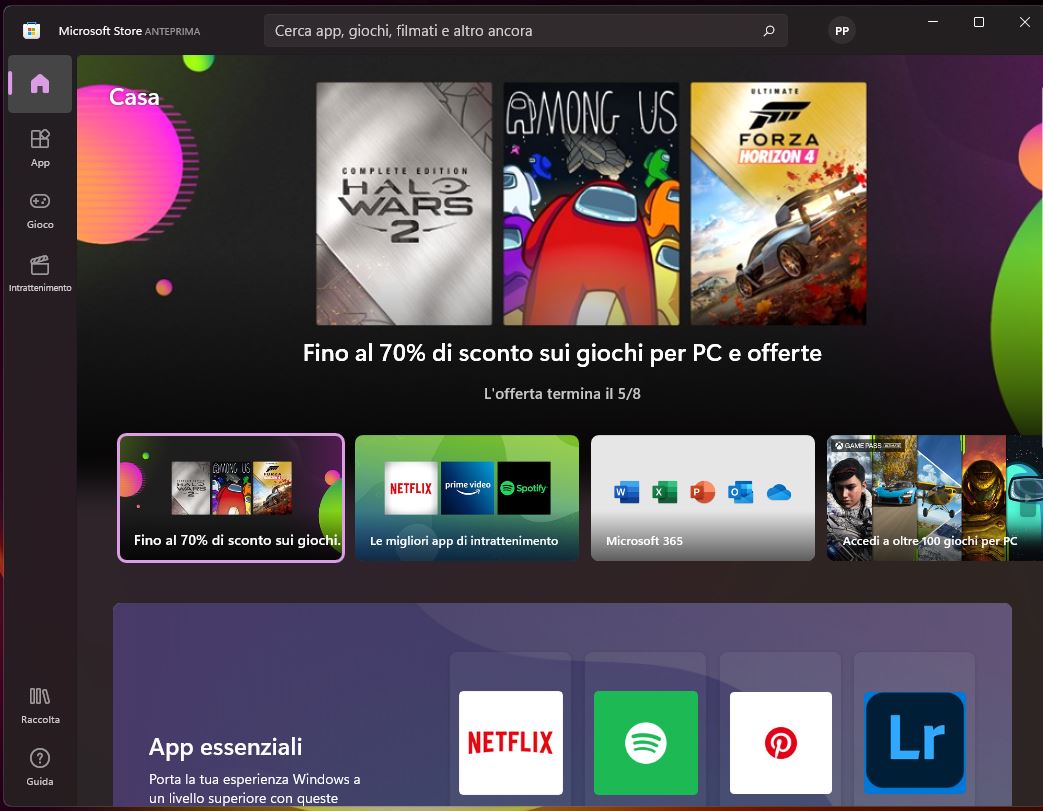
Task: Click the search magnifier icon
Action: [769, 31]
